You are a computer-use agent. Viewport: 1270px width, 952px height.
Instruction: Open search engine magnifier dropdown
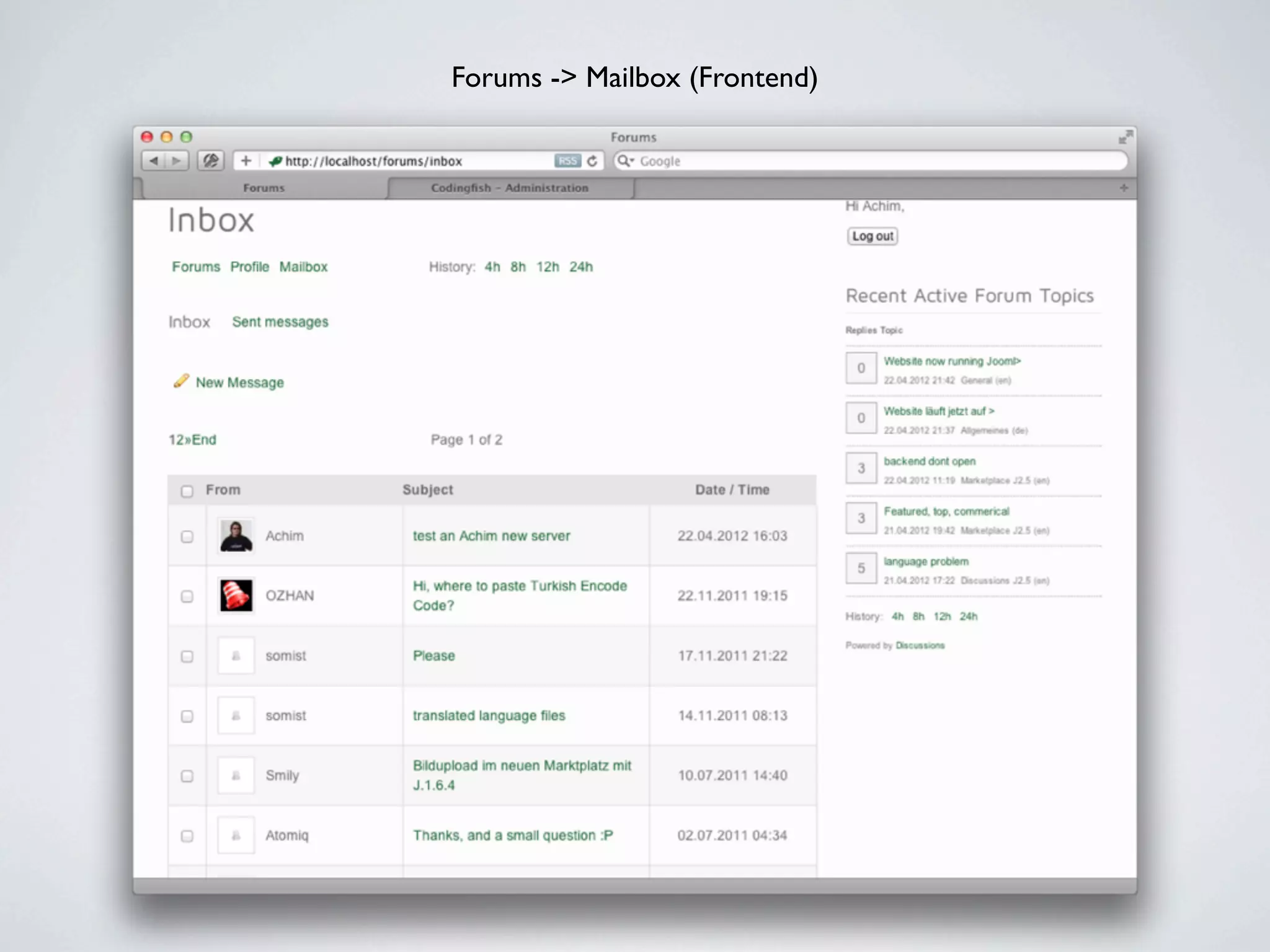coord(626,161)
